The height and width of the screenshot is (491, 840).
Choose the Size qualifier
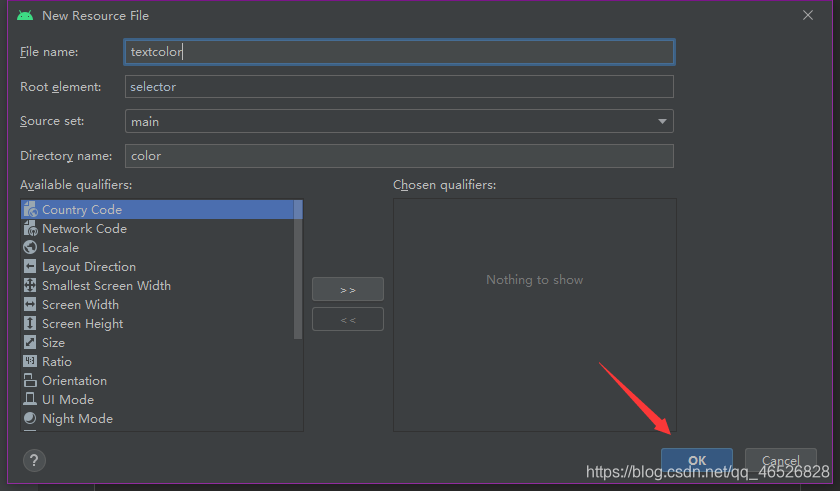pyautogui.click(x=158, y=343)
